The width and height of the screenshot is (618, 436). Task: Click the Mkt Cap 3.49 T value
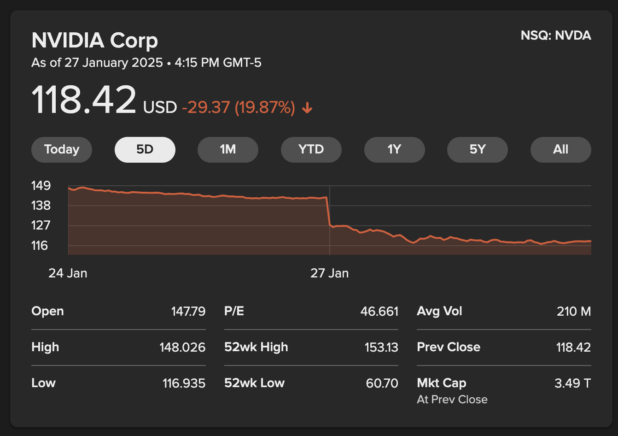pos(573,383)
